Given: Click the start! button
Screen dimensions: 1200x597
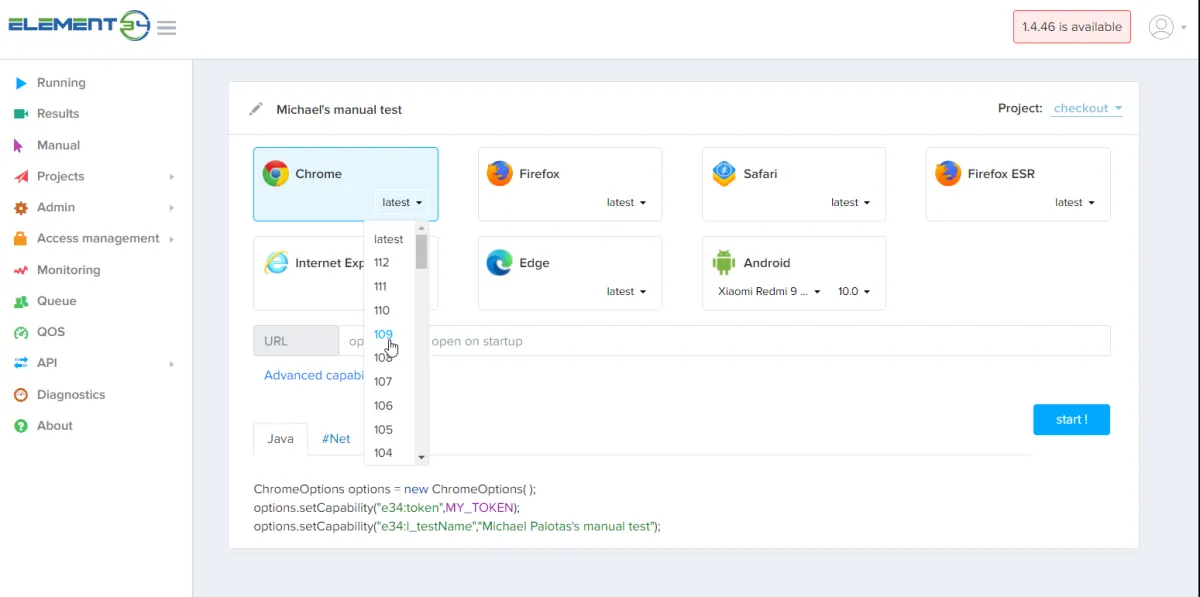Looking at the screenshot, I should (1071, 420).
